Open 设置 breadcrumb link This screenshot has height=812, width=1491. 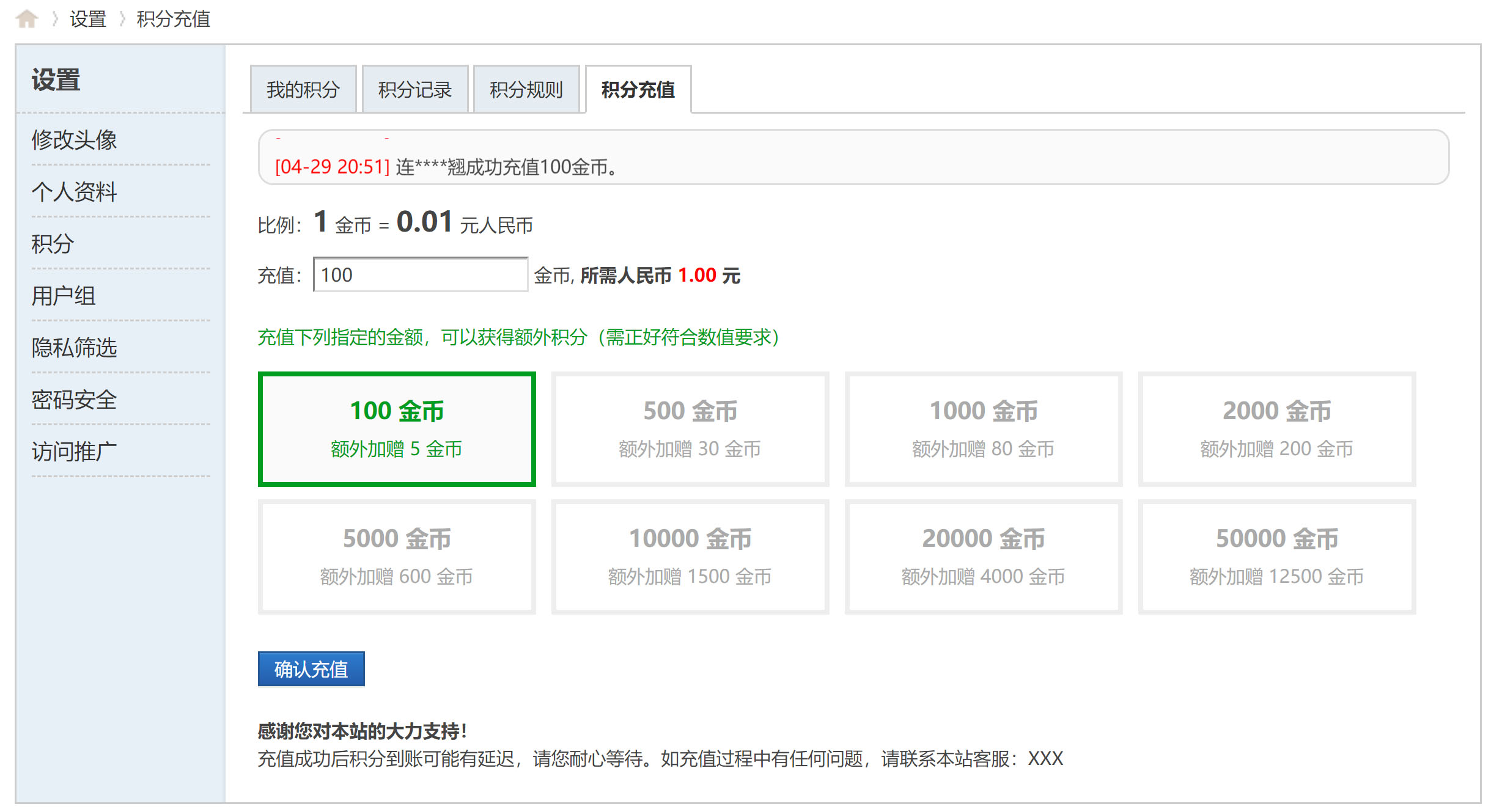tap(88, 19)
